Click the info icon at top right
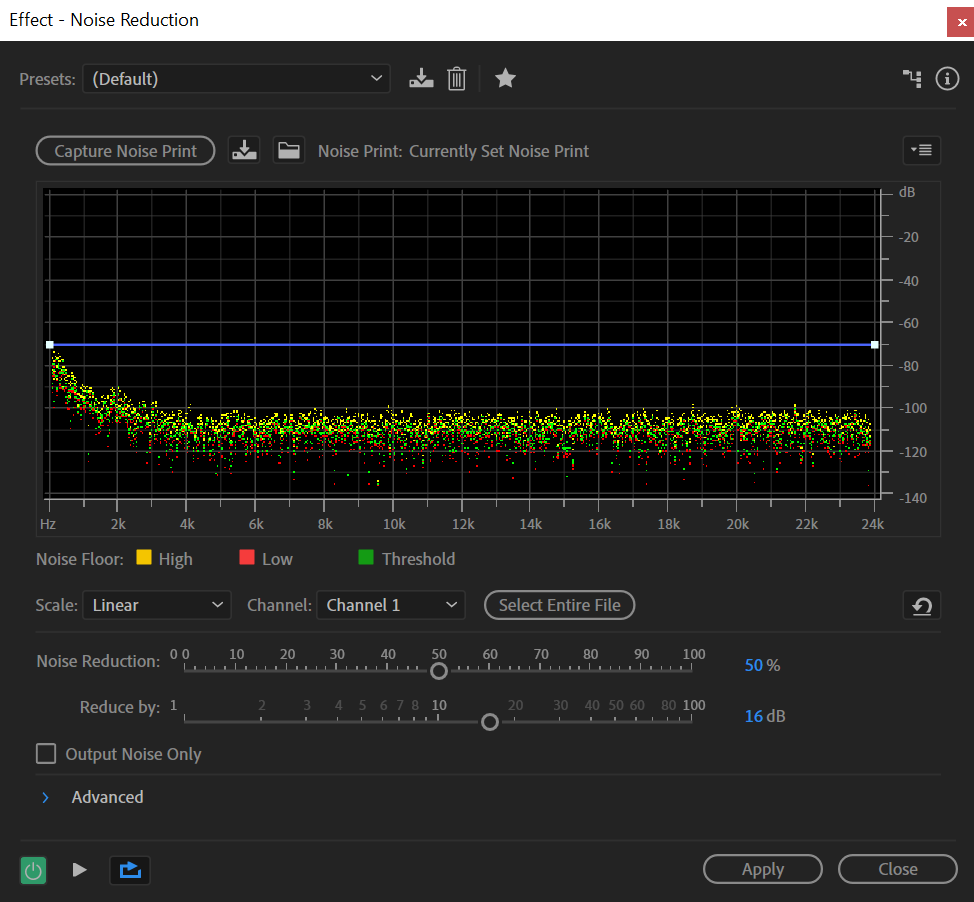Screen dimensions: 974x902 [947, 79]
